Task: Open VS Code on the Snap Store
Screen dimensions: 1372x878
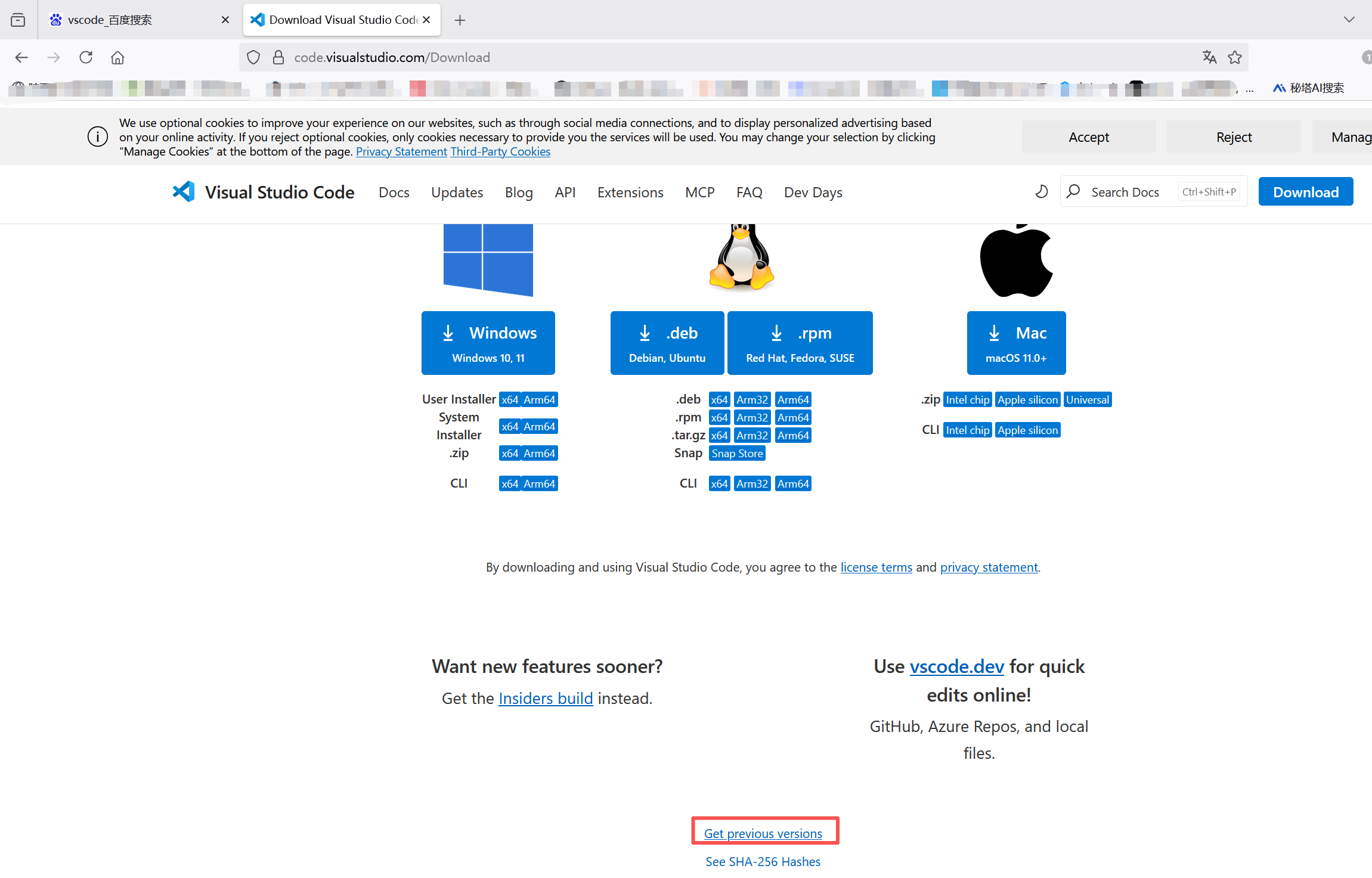Action: (x=736, y=453)
